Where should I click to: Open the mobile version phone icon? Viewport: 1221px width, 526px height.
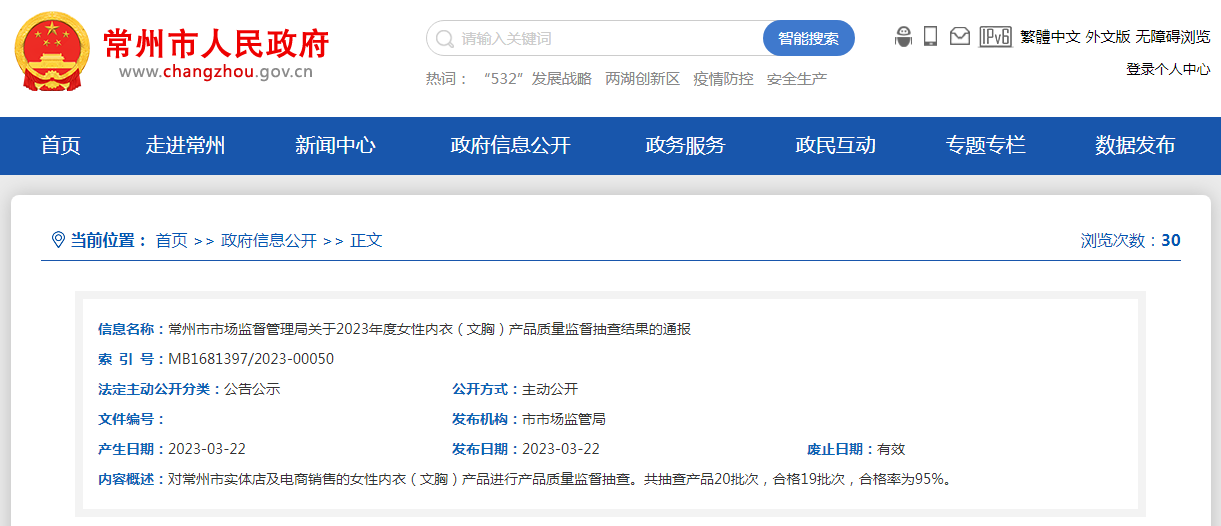point(930,37)
